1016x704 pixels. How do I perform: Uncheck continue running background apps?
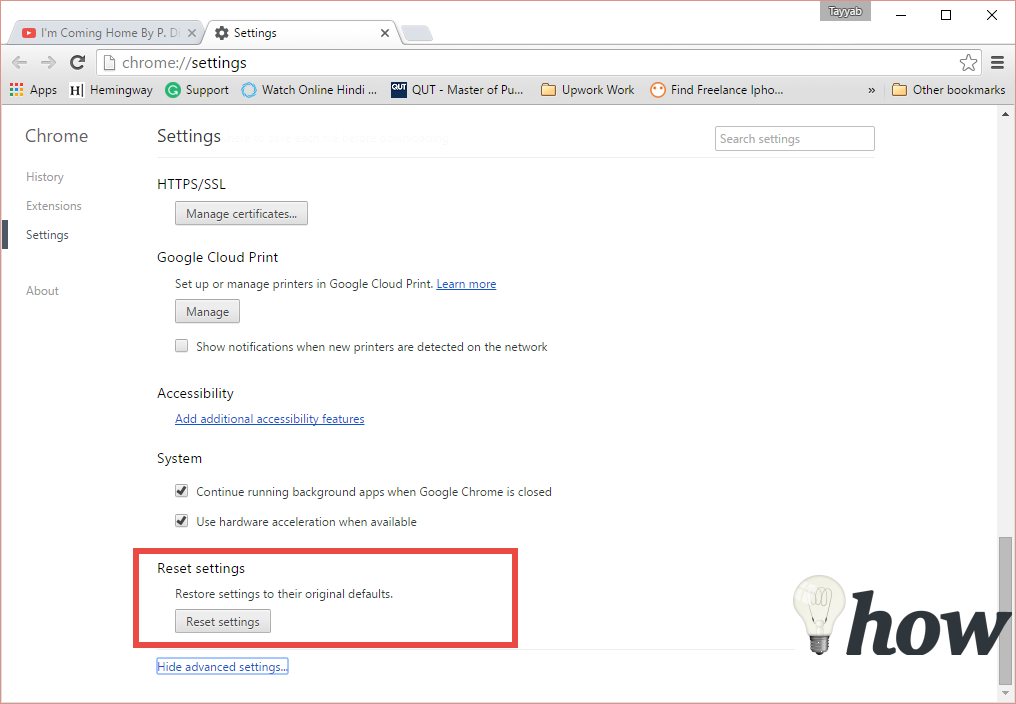point(181,491)
